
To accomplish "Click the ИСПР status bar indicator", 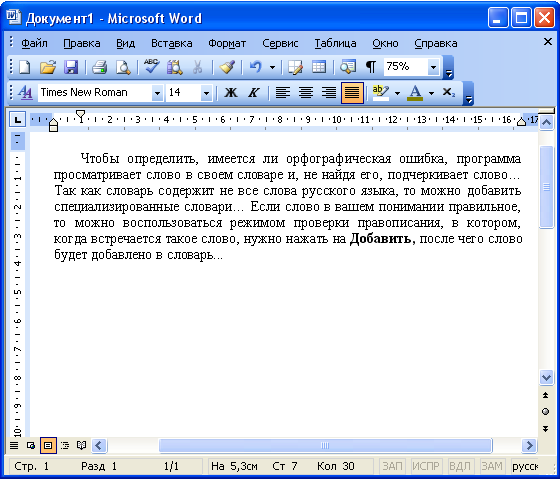I will [x=426, y=466].
